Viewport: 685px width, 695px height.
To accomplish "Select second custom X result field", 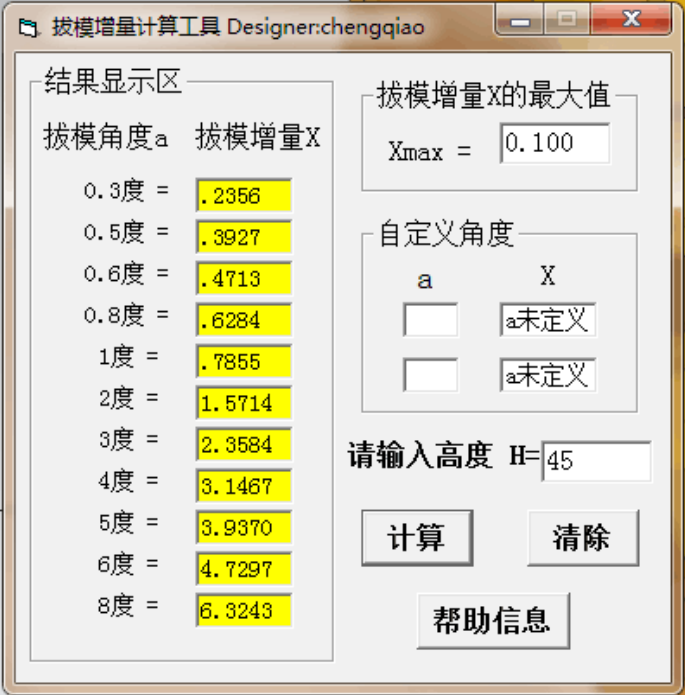I will click(x=547, y=376).
